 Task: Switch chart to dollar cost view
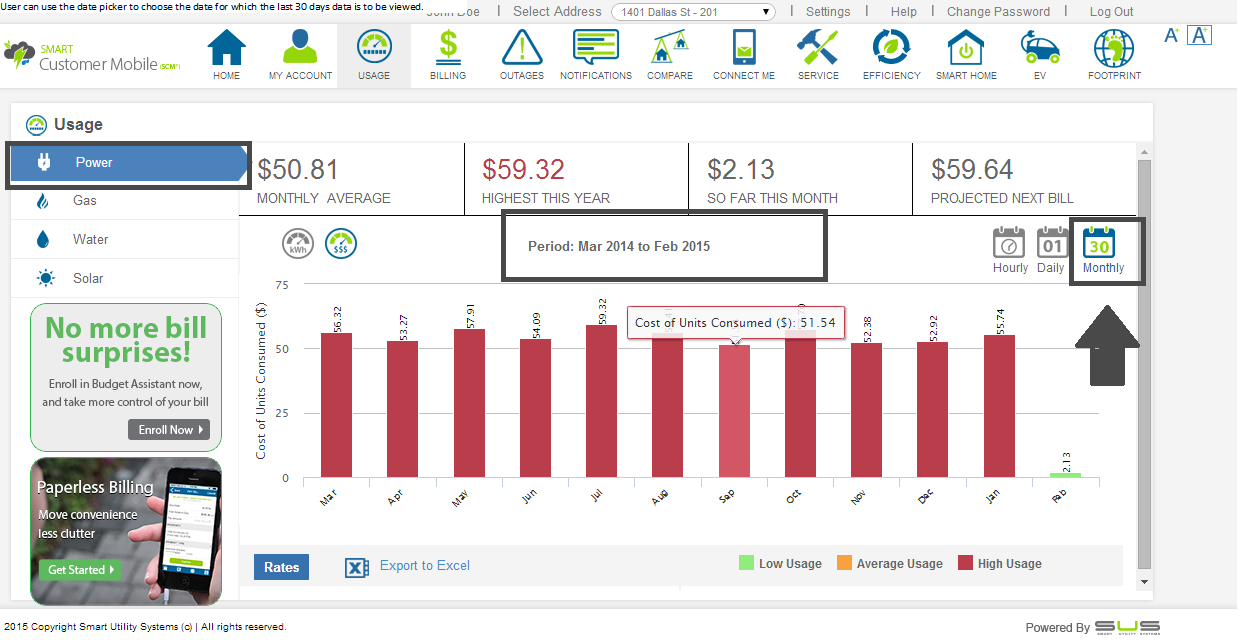click(x=341, y=244)
